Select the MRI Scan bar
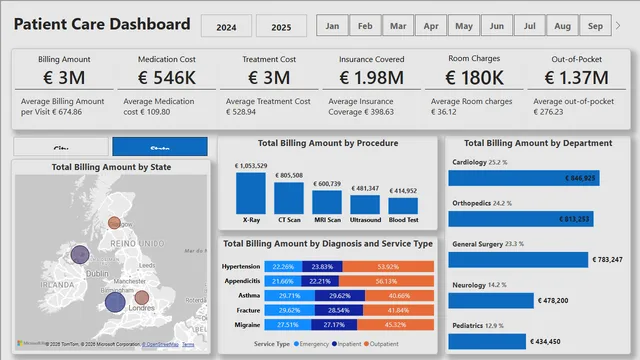 [327, 202]
